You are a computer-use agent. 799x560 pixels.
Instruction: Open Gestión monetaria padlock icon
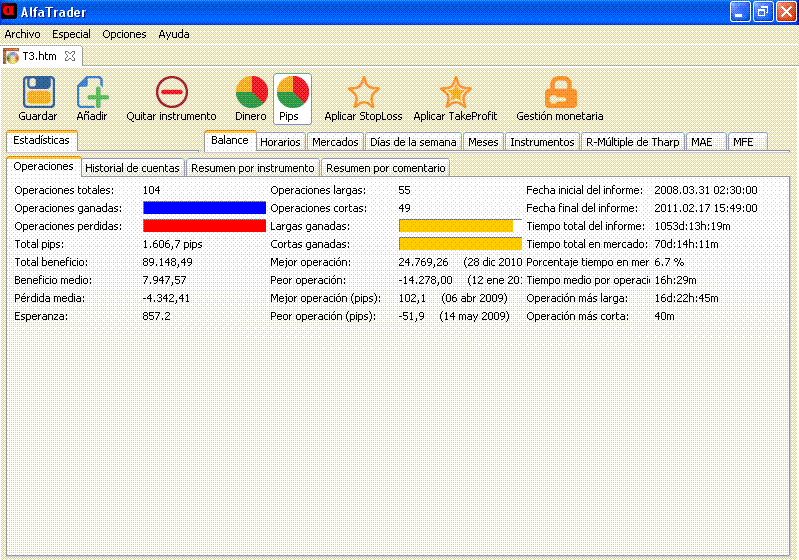pos(560,93)
